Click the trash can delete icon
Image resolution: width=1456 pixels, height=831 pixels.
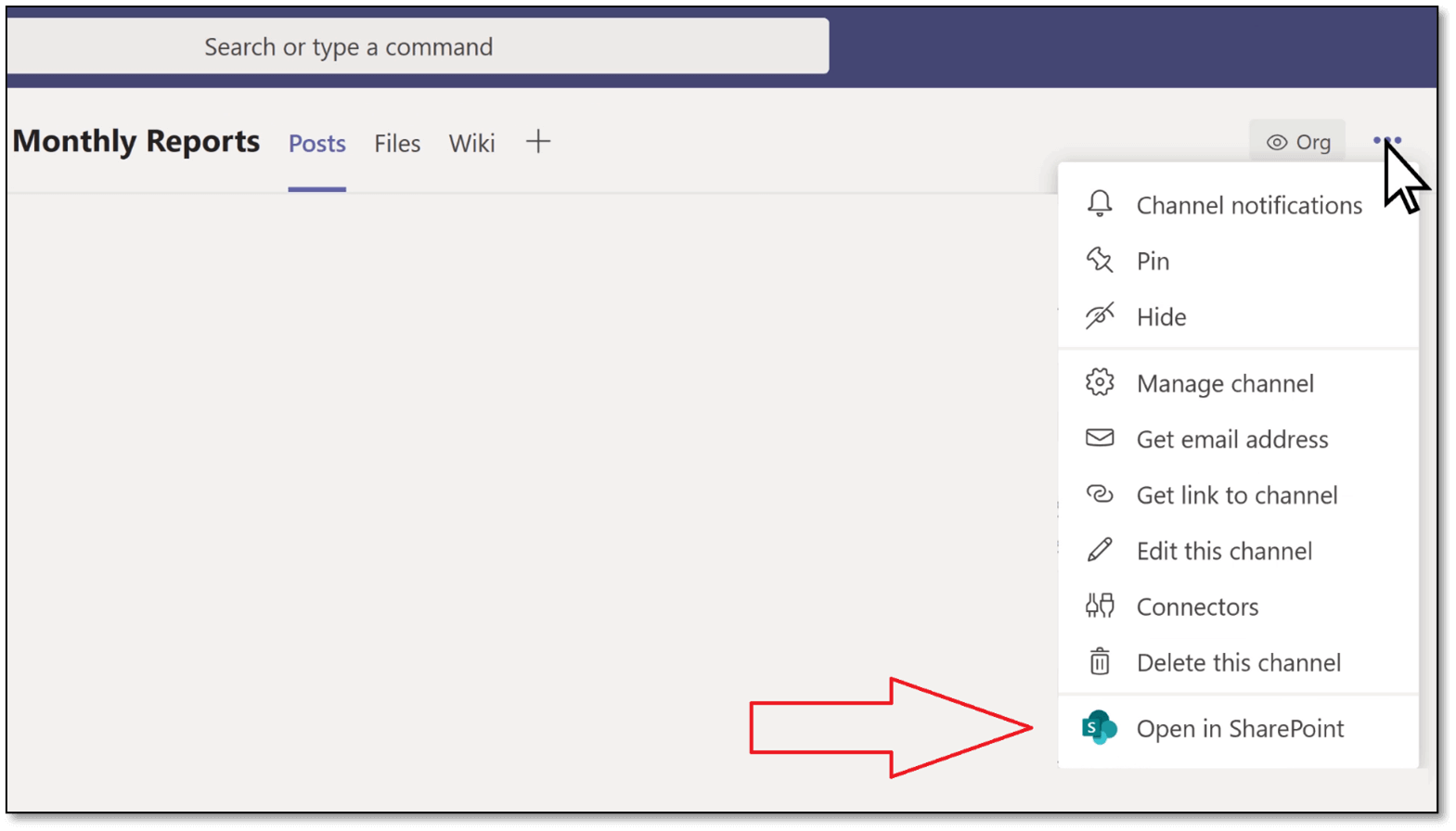tap(1100, 661)
